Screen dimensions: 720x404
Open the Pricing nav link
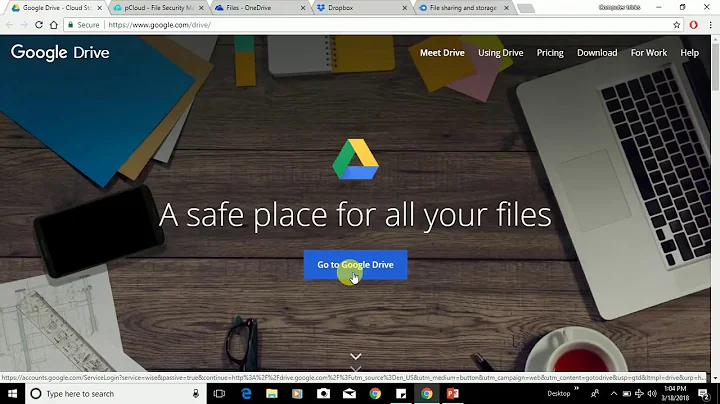click(x=550, y=53)
